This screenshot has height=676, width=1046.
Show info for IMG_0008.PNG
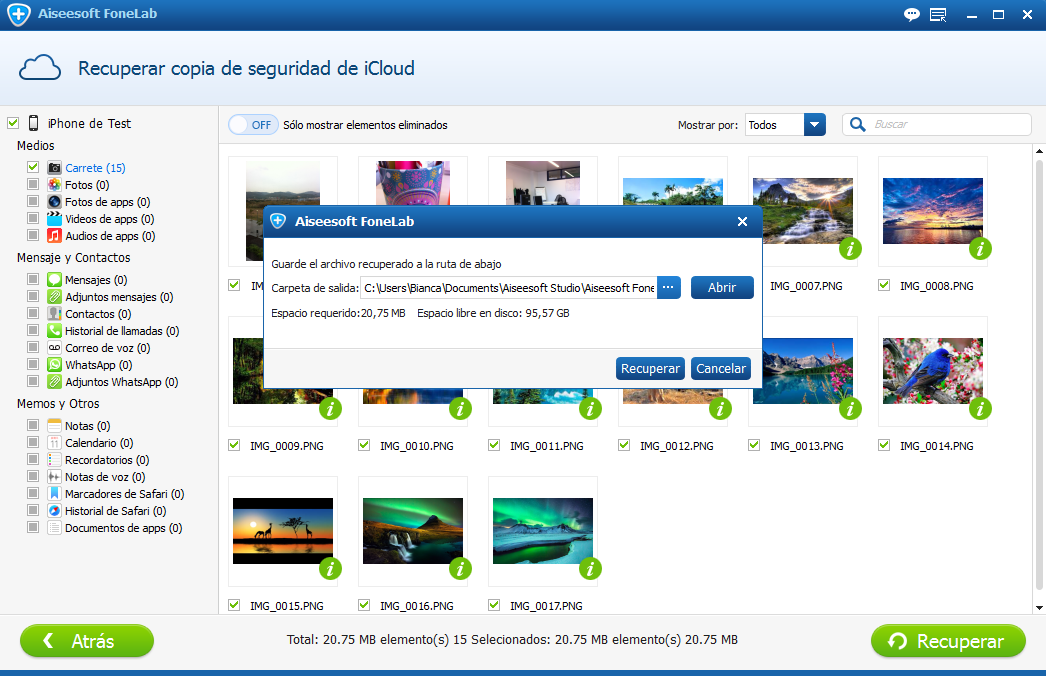[x=980, y=249]
